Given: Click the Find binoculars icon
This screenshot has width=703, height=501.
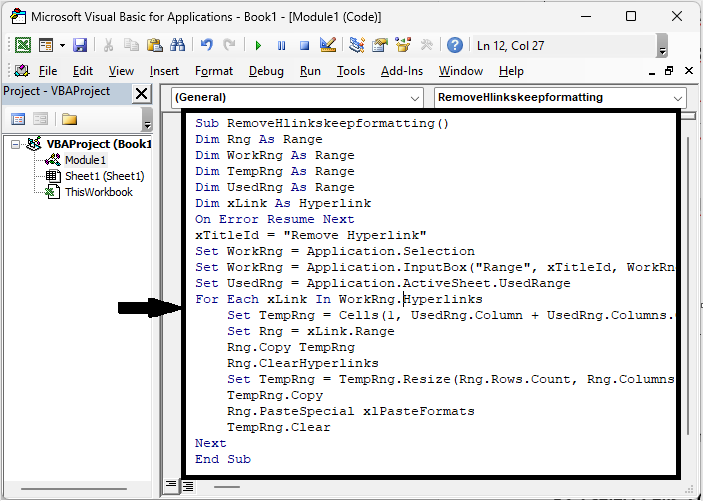Looking at the screenshot, I should 178,45.
